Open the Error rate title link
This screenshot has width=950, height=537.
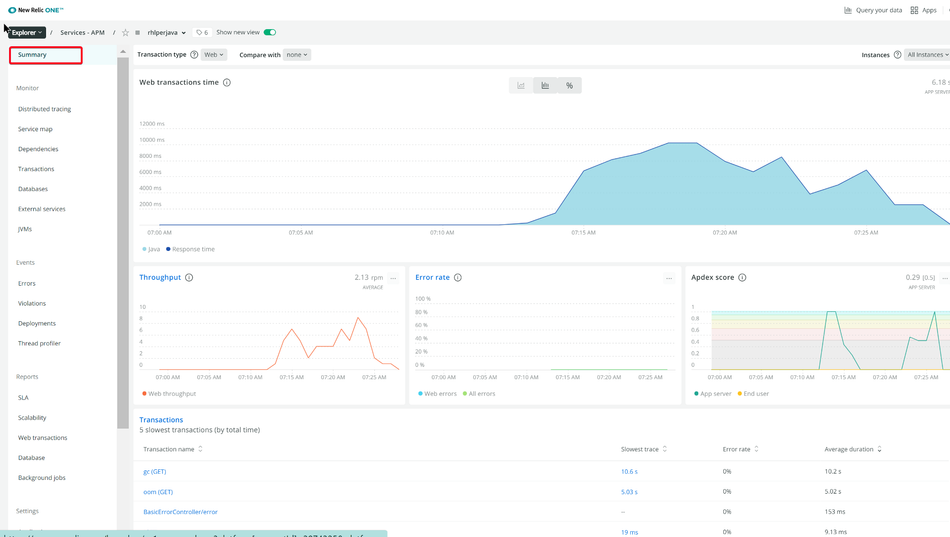(433, 278)
